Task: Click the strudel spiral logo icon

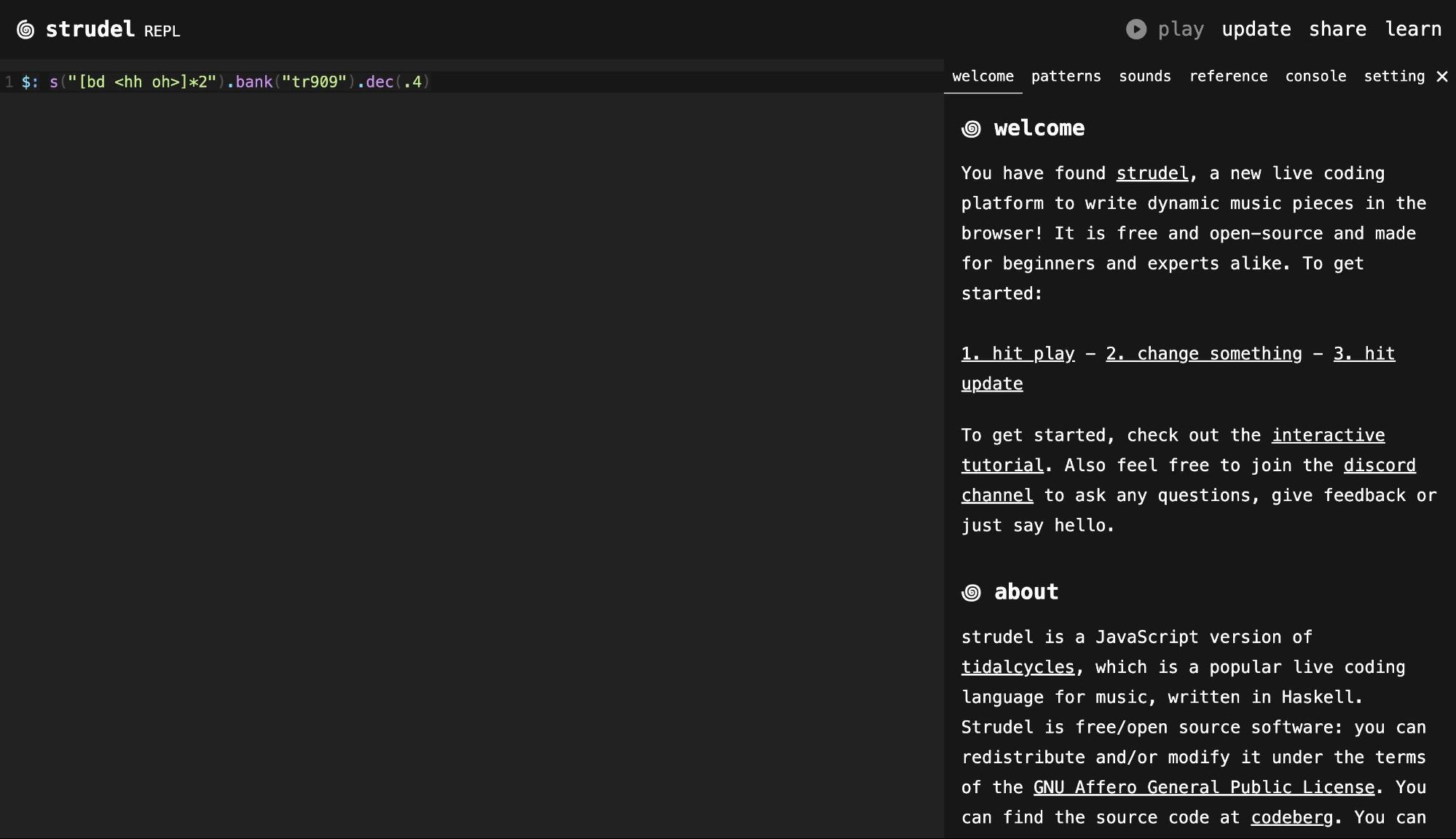Action: point(25,30)
